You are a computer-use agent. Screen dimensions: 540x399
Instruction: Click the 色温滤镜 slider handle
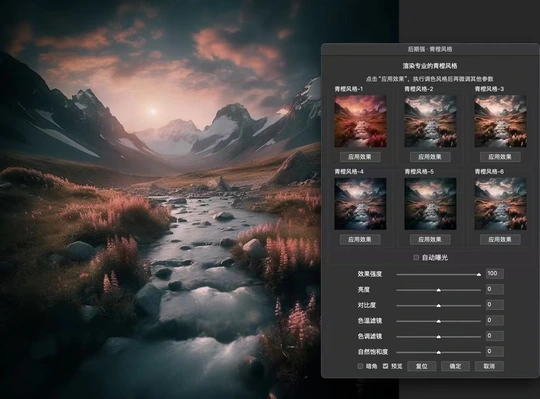(438, 321)
